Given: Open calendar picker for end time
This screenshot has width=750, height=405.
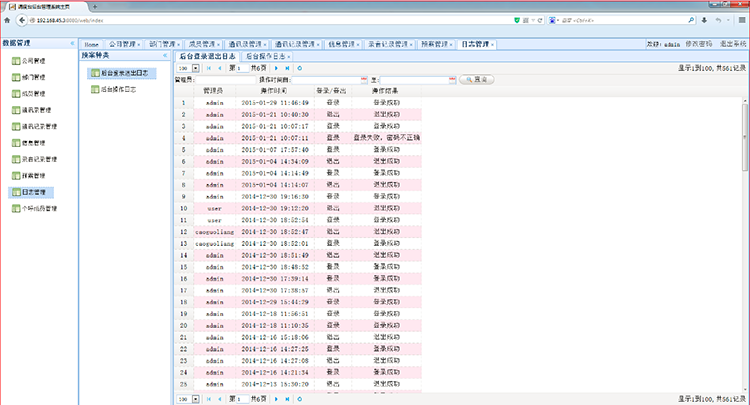Looking at the screenshot, I should tap(452, 80).
